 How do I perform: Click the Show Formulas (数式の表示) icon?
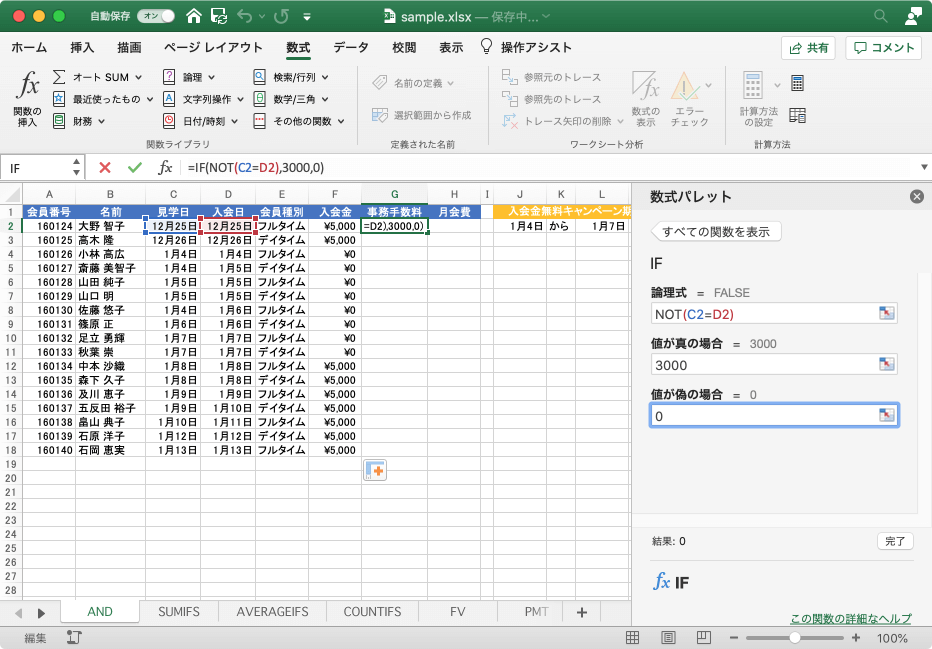(645, 88)
